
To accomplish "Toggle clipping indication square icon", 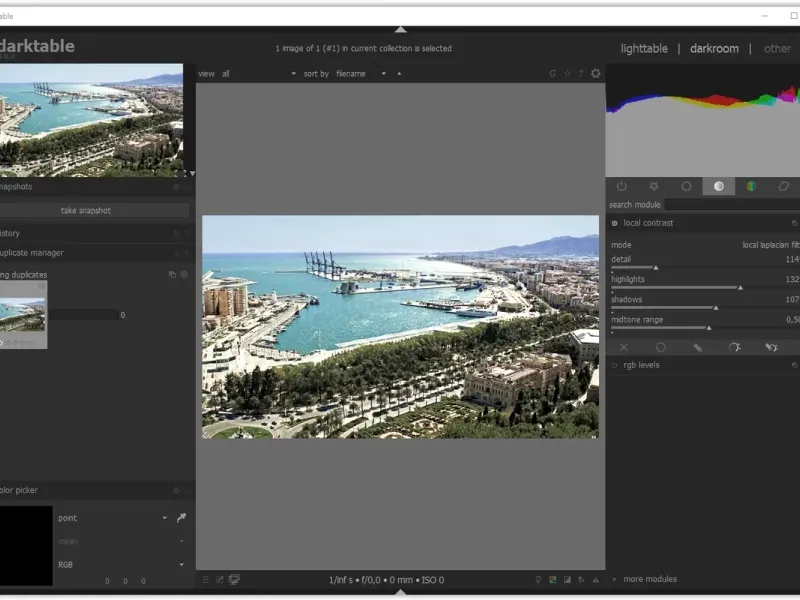I will pyautogui.click(x=567, y=580).
